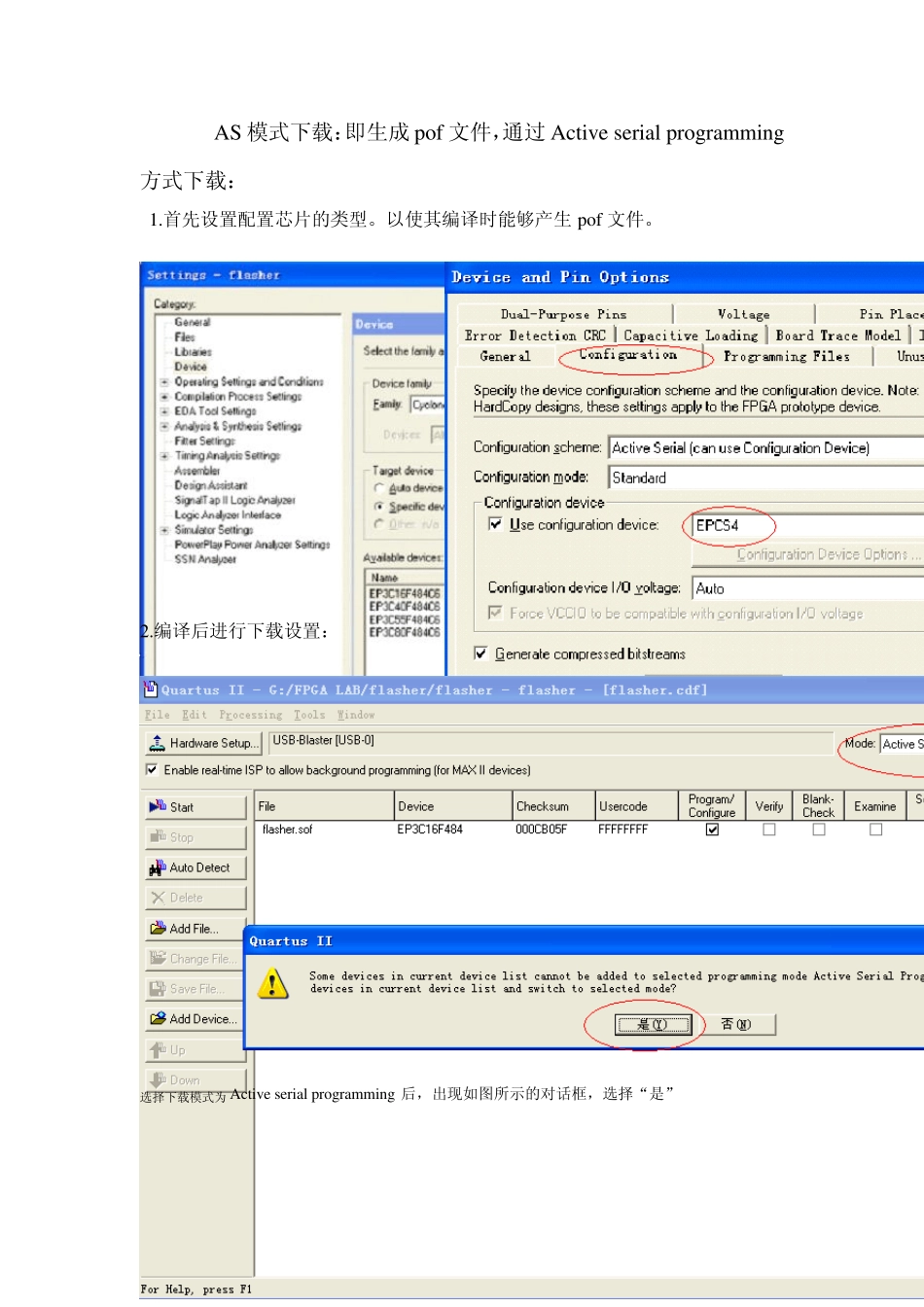Image resolution: width=924 pixels, height=1307 pixels.
Task: Open the Configuration scheme dropdown
Action: [x=765, y=448]
